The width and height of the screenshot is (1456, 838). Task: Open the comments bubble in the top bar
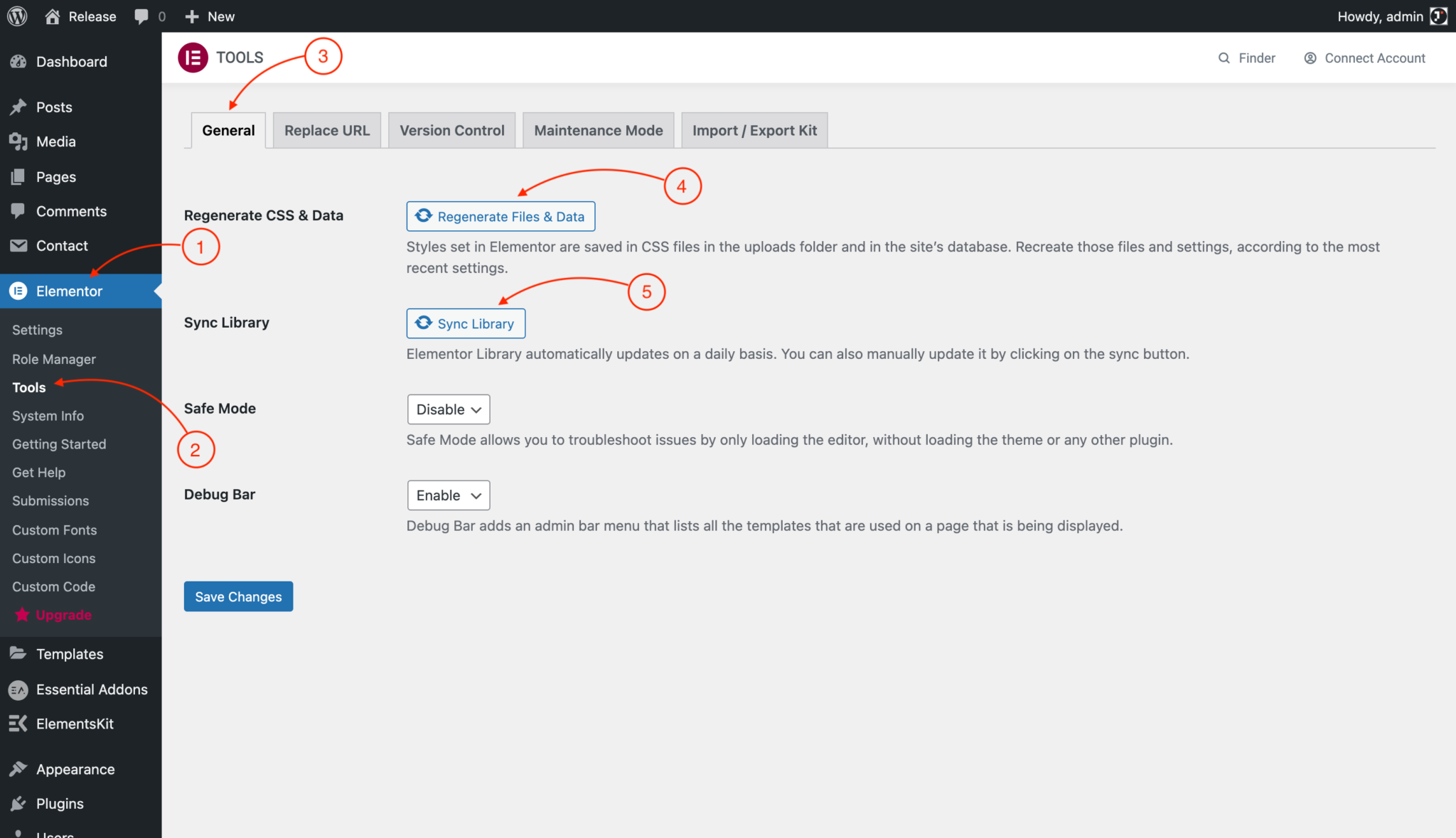[141, 16]
